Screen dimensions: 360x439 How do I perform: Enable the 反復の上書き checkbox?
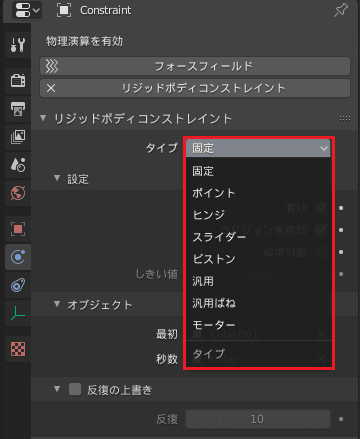pos(75,389)
